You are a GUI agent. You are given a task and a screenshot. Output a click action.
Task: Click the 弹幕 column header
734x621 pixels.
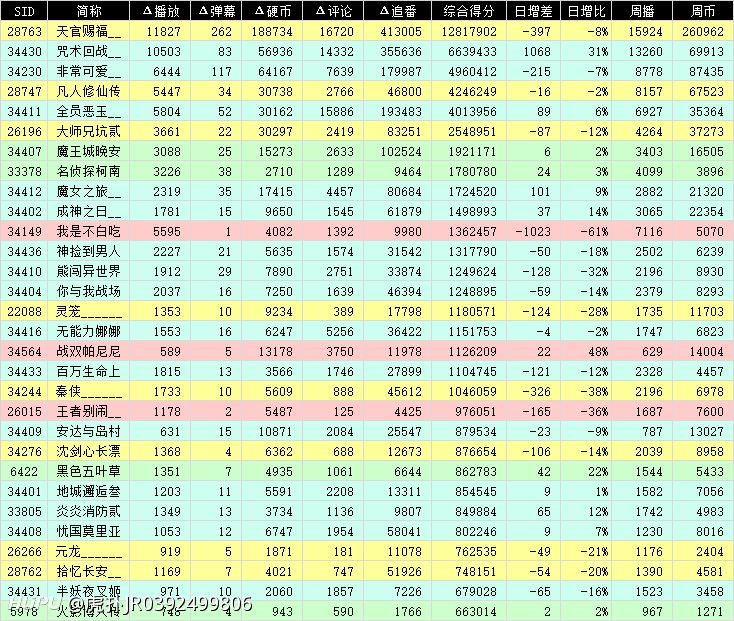pos(216,11)
